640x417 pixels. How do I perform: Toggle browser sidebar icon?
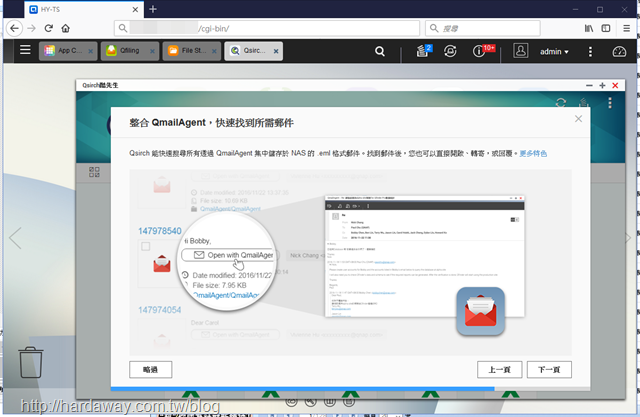pyautogui.click(x=606, y=28)
